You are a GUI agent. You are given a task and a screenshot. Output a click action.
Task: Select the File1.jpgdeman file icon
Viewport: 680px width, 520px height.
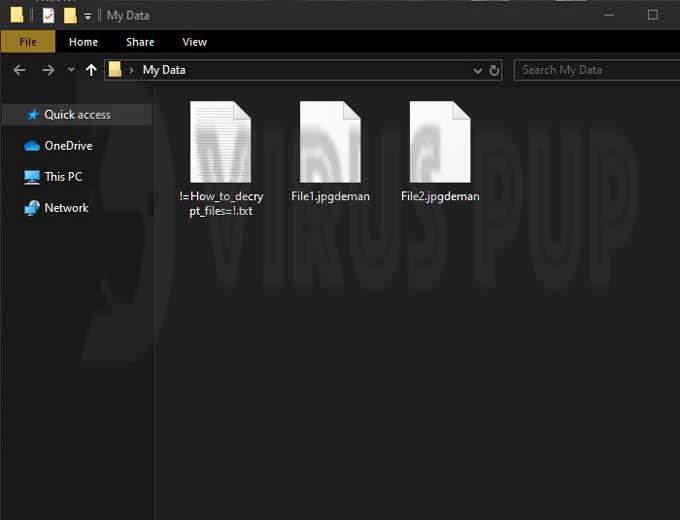[330, 142]
